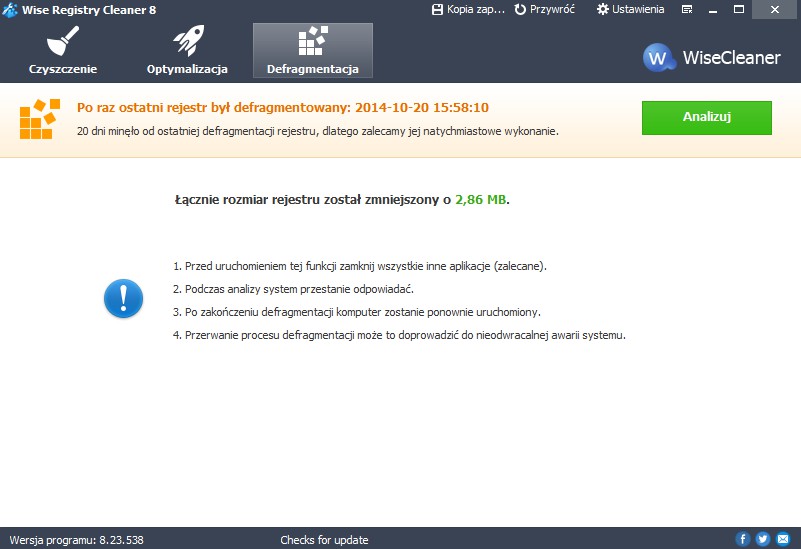The height and width of the screenshot is (549, 801).
Task: Click note 1 about closing other applications
Action: (x=360, y=266)
